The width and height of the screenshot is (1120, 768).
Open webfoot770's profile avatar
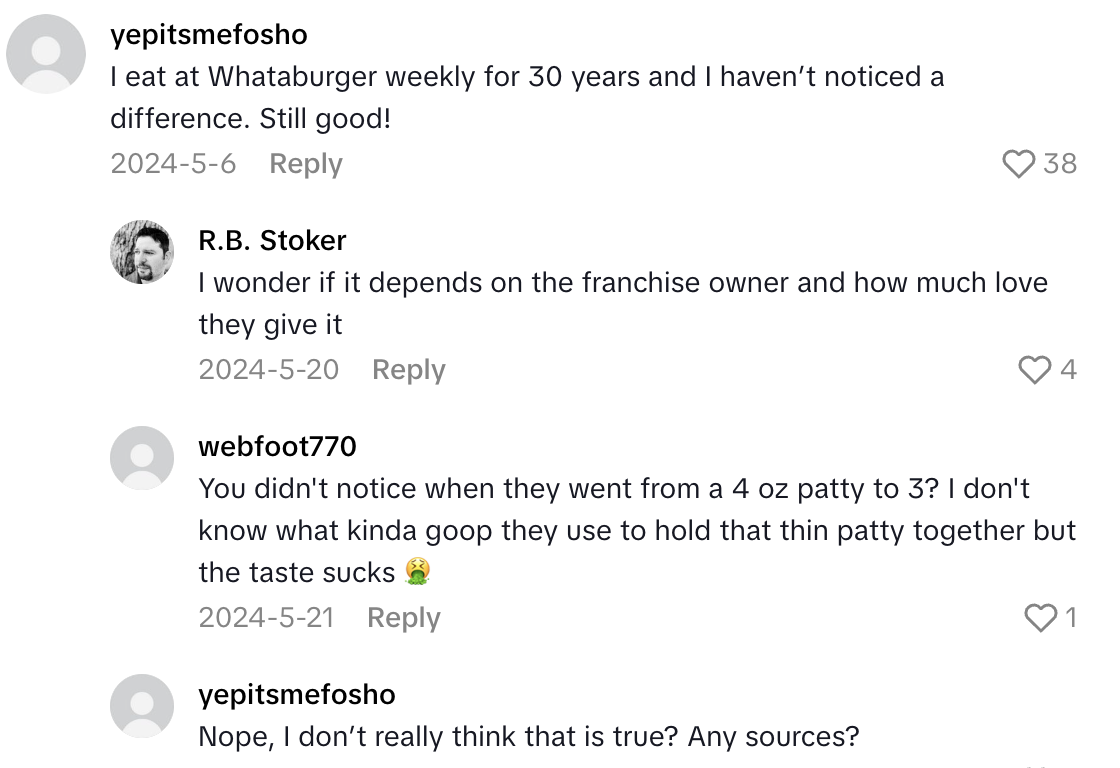click(x=142, y=457)
